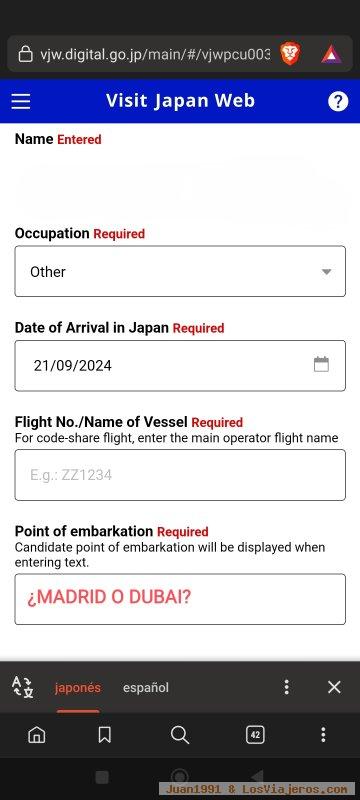The height and width of the screenshot is (800, 360).
Task: Go to browser home page
Action: pyautogui.click(x=37, y=735)
